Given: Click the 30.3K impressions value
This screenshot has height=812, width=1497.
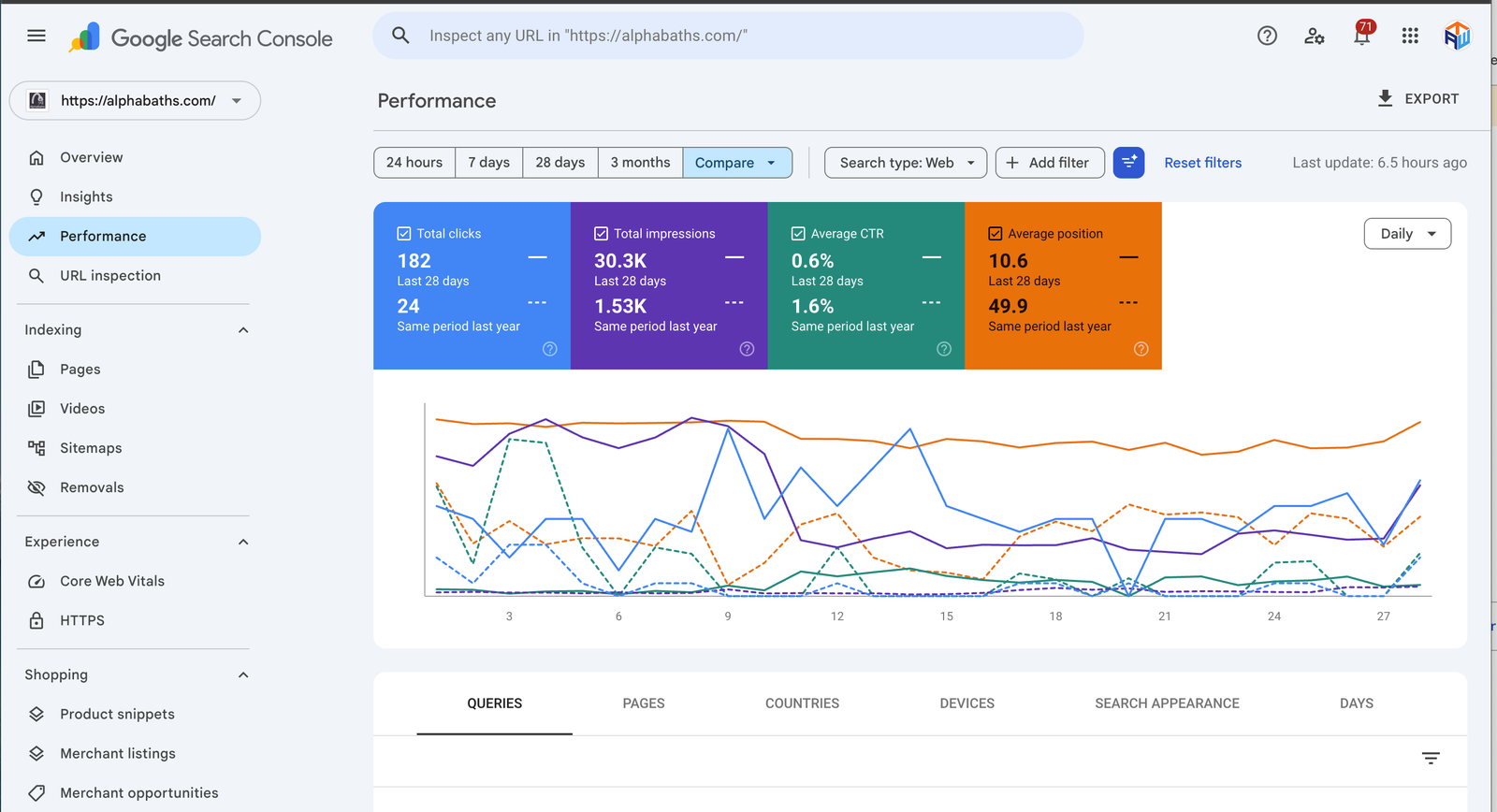Looking at the screenshot, I should 620,261.
